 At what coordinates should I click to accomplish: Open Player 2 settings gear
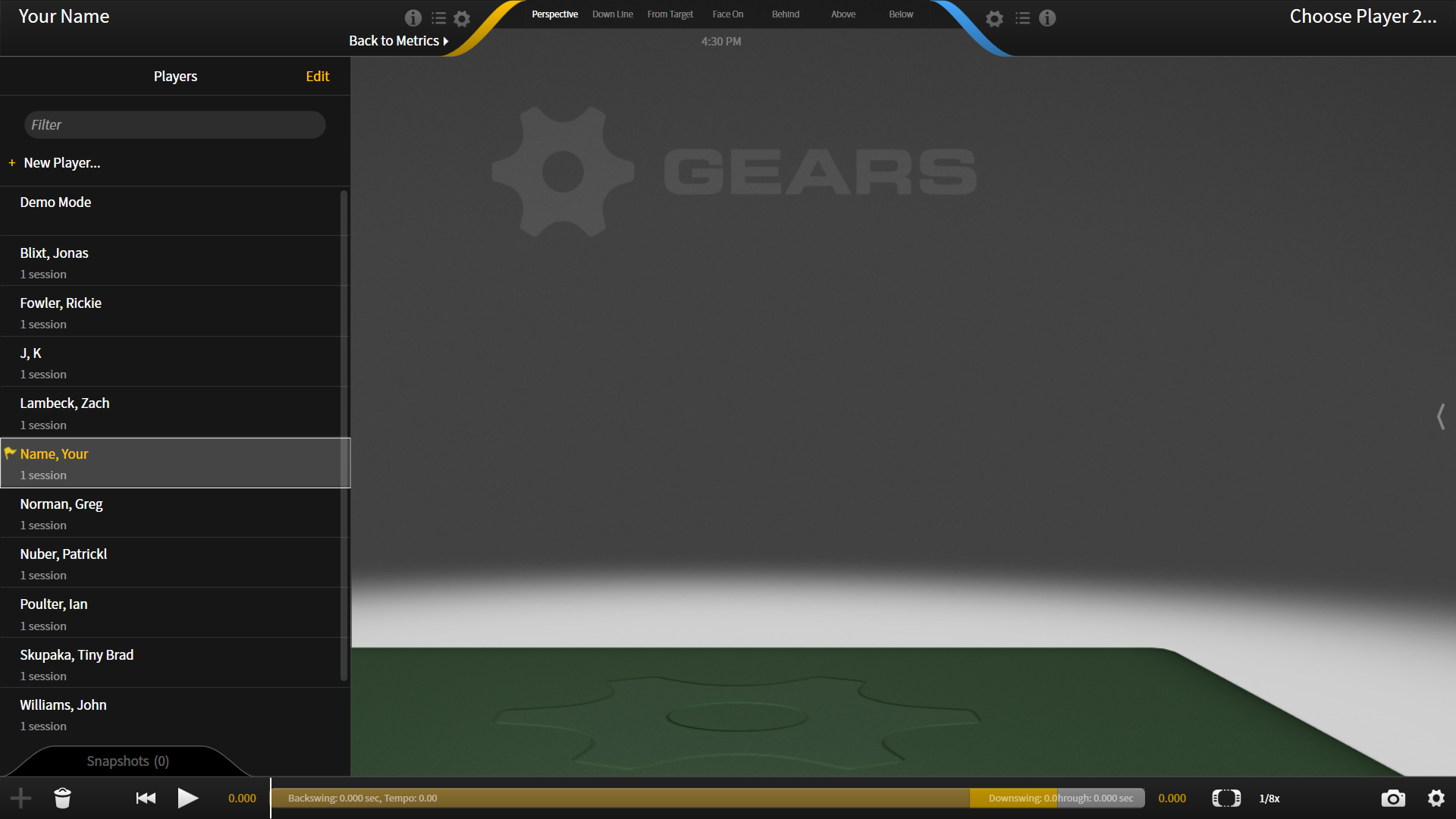pos(994,18)
